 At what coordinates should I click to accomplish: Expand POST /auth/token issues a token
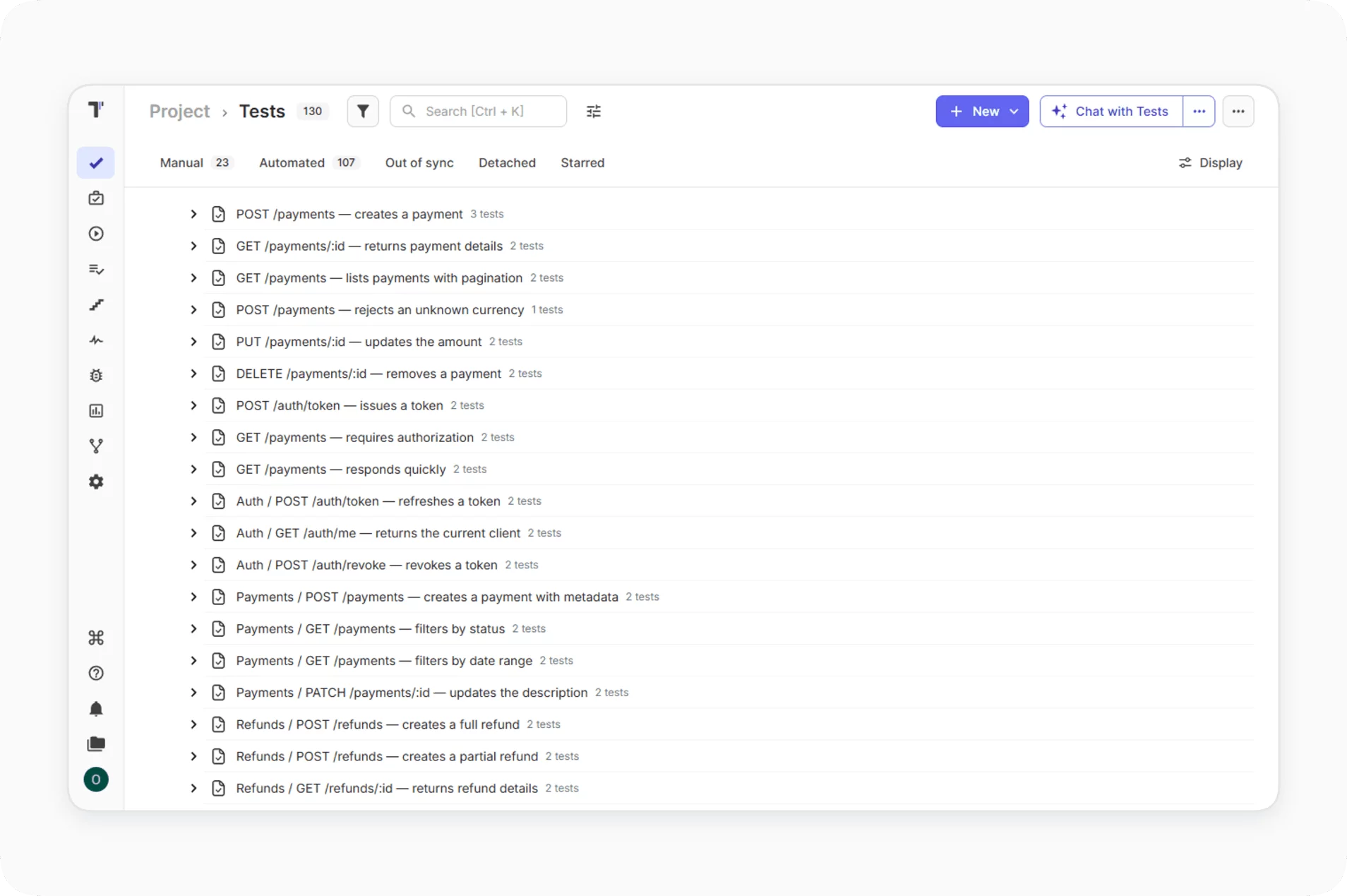193,405
